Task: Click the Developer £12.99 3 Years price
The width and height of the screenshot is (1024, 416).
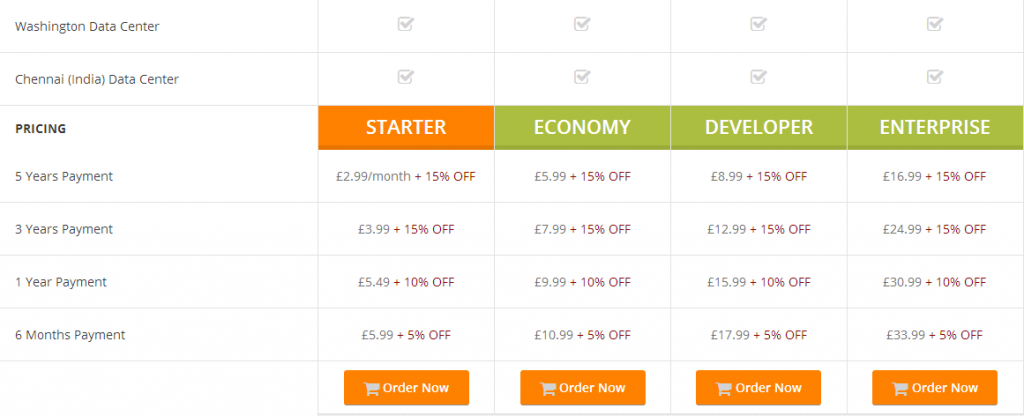Action: [x=727, y=229]
